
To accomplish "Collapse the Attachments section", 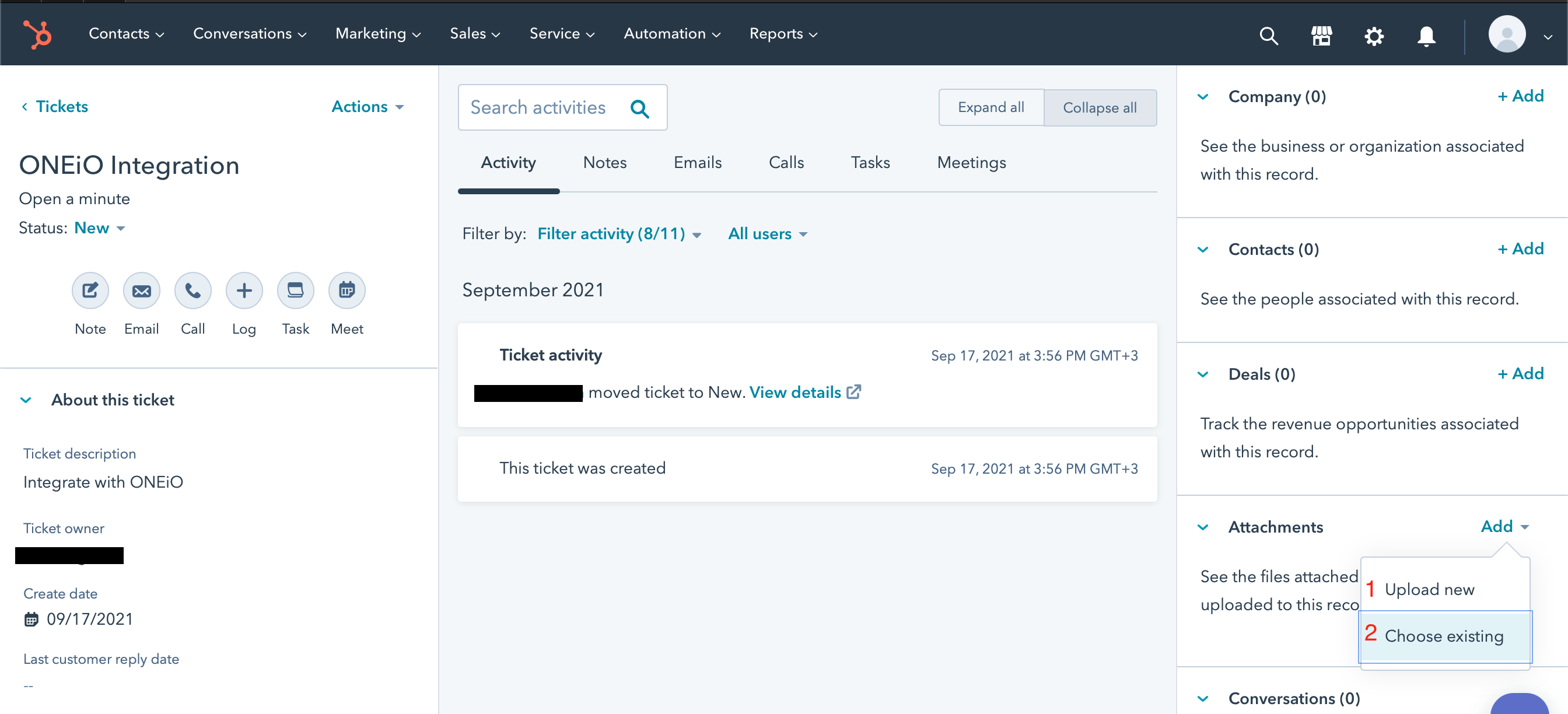I will point(1203,527).
